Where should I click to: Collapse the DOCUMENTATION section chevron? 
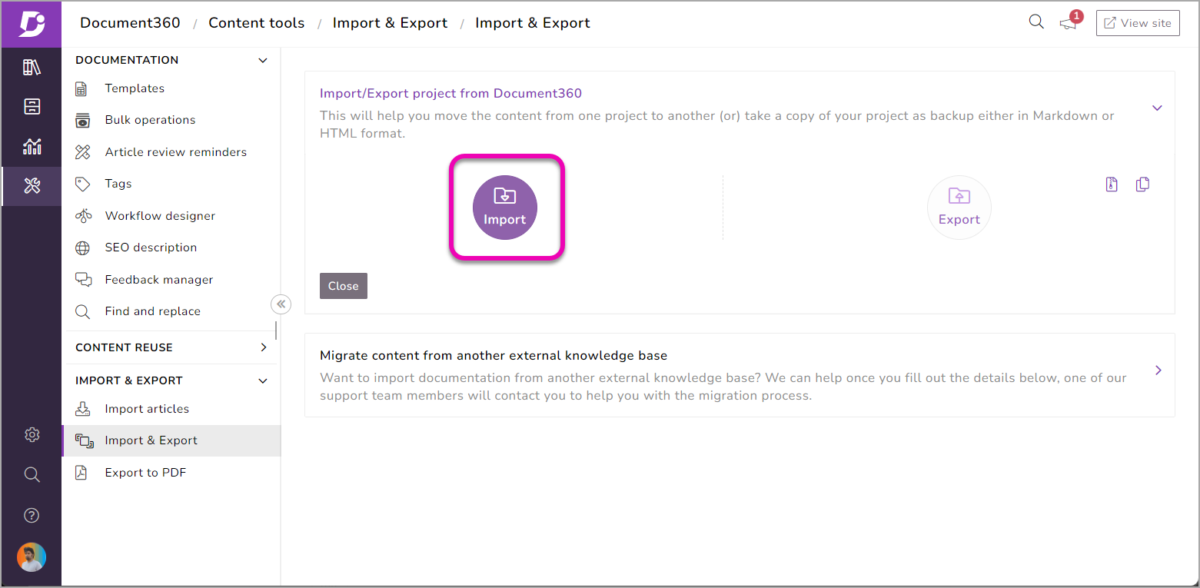(x=263, y=59)
